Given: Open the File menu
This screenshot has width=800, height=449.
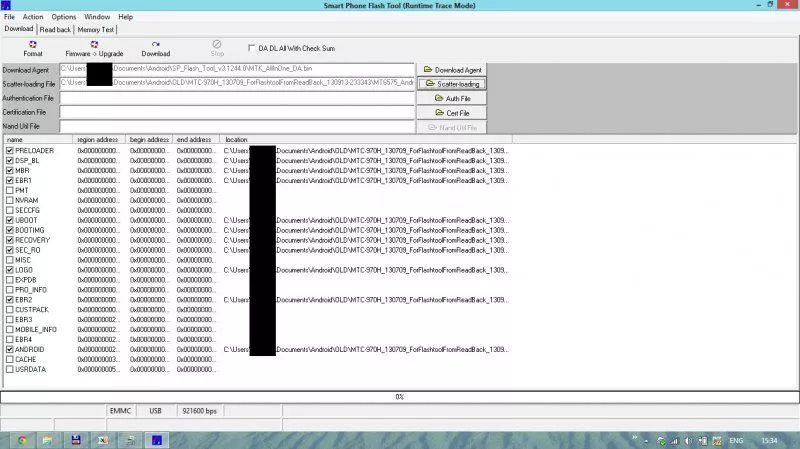Looking at the screenshot, I should click(x=9, y=17).
